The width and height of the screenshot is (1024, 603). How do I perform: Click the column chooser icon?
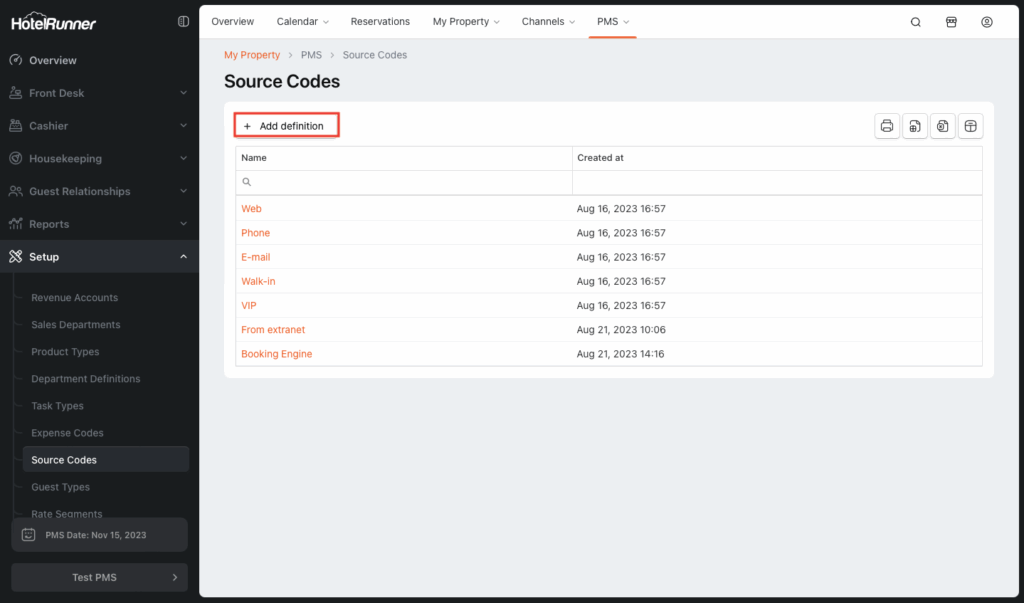970,126
